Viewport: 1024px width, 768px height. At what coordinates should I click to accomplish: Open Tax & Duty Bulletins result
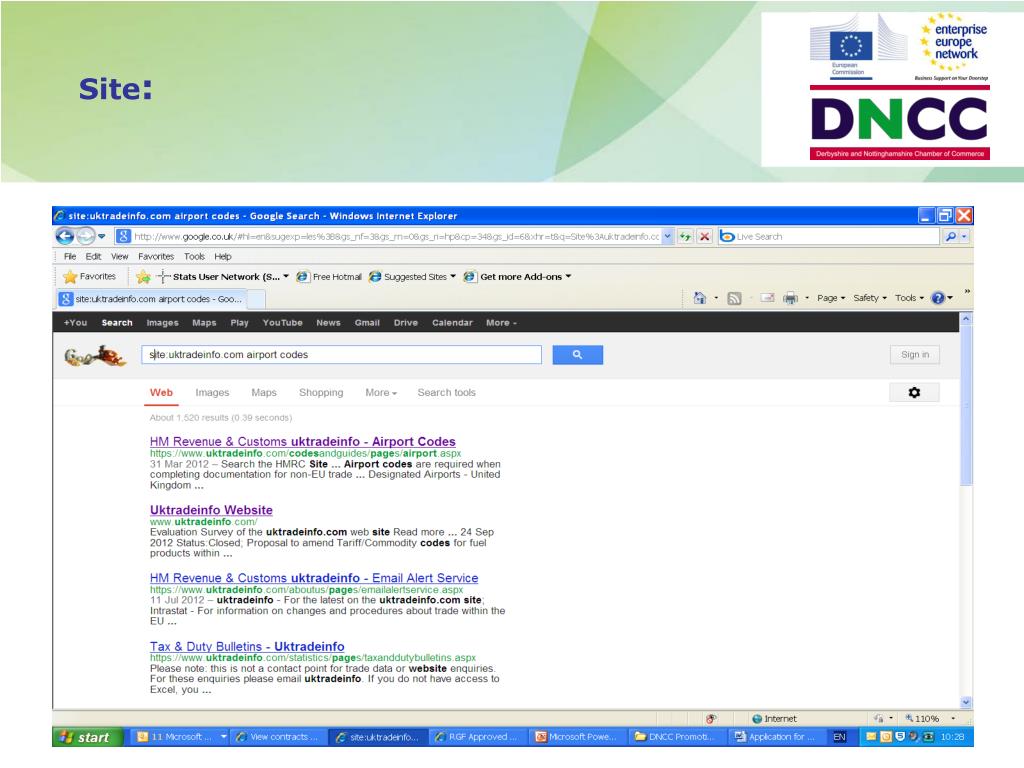coord(247,647)
